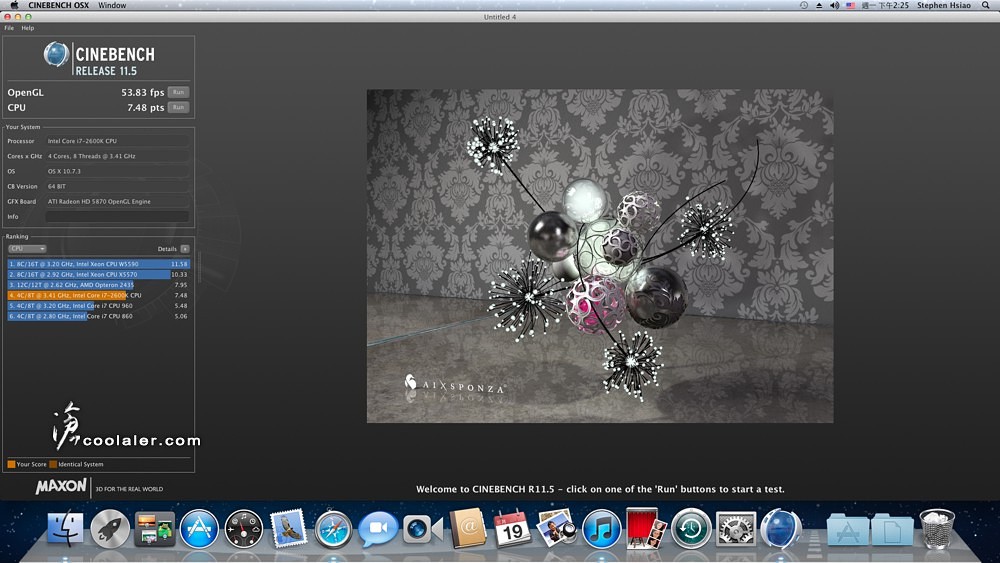
Task: Open the CPU ranking type dropdown
Action: click(27, 249)
